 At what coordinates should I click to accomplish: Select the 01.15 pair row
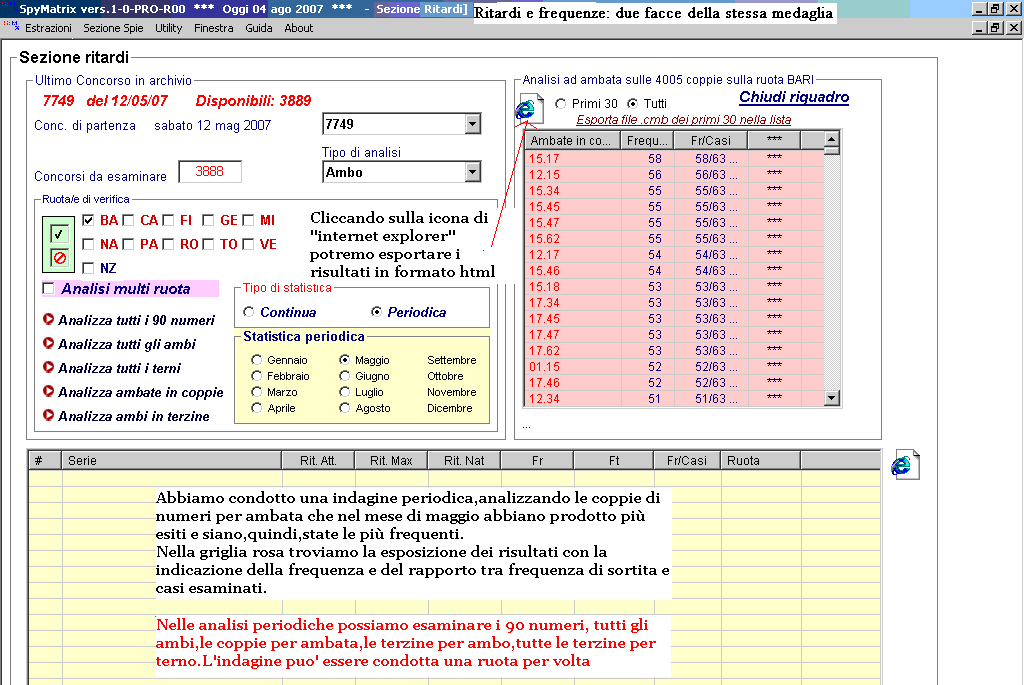(675, 367)
